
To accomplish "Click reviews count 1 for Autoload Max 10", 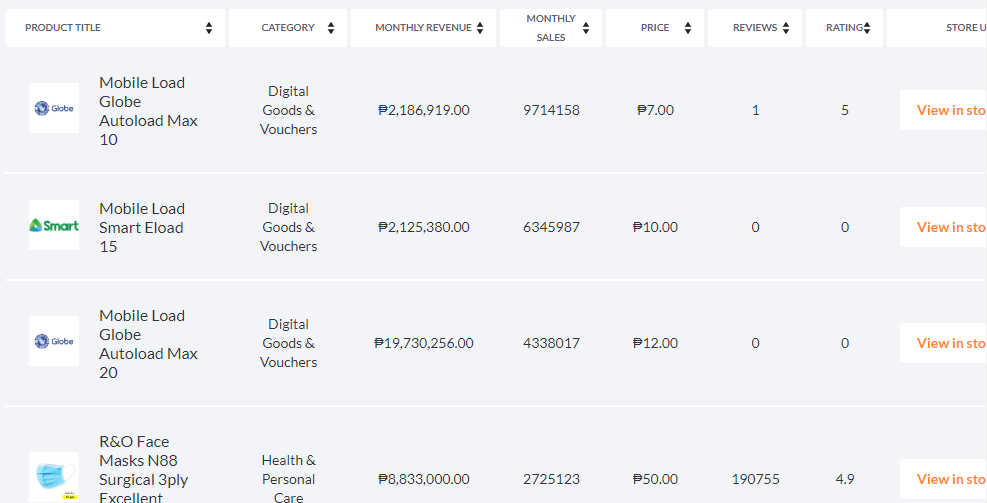I will (755, 110).
